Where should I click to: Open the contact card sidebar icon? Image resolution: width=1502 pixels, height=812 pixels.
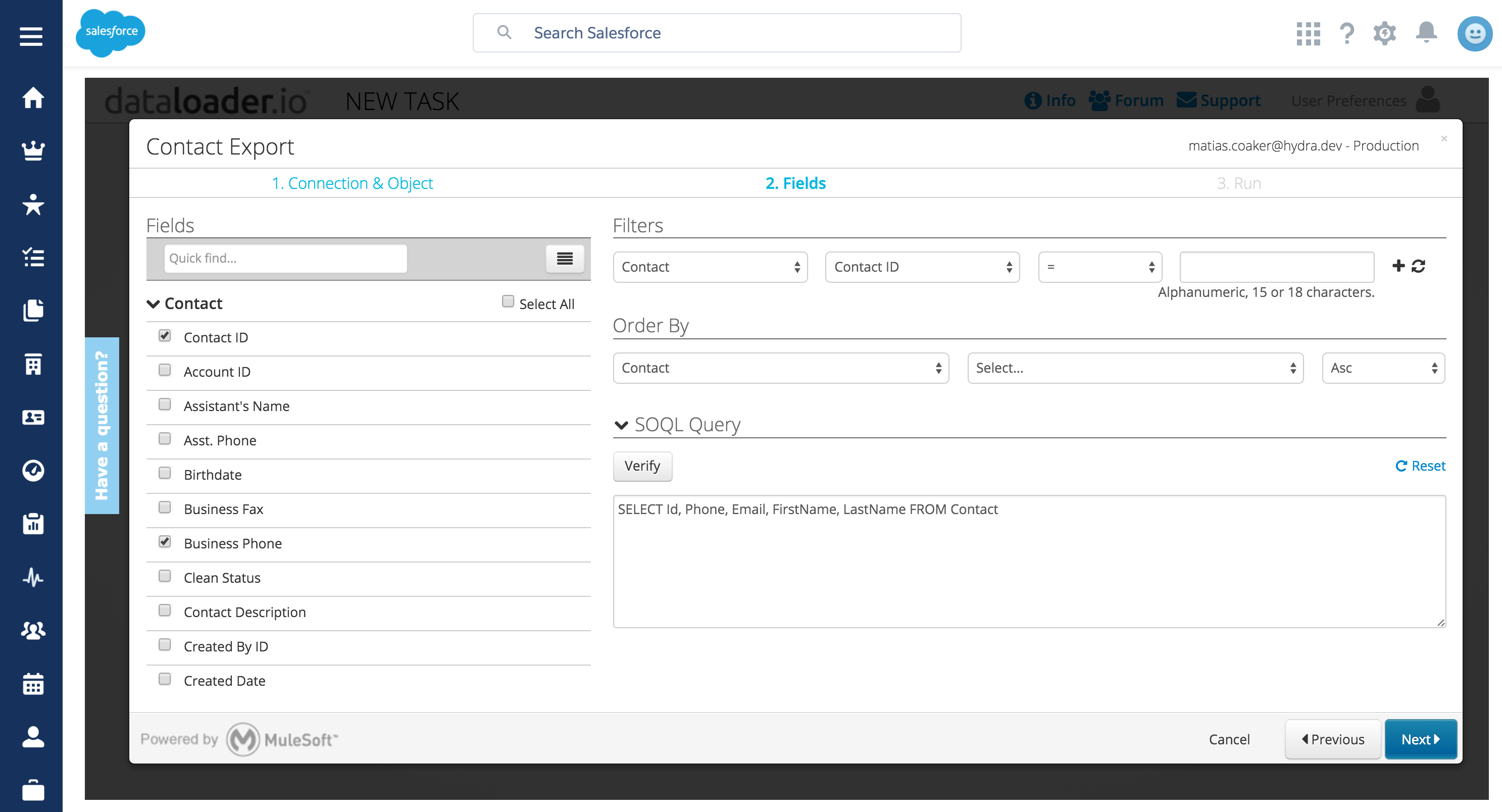click(x=33, y=418)
